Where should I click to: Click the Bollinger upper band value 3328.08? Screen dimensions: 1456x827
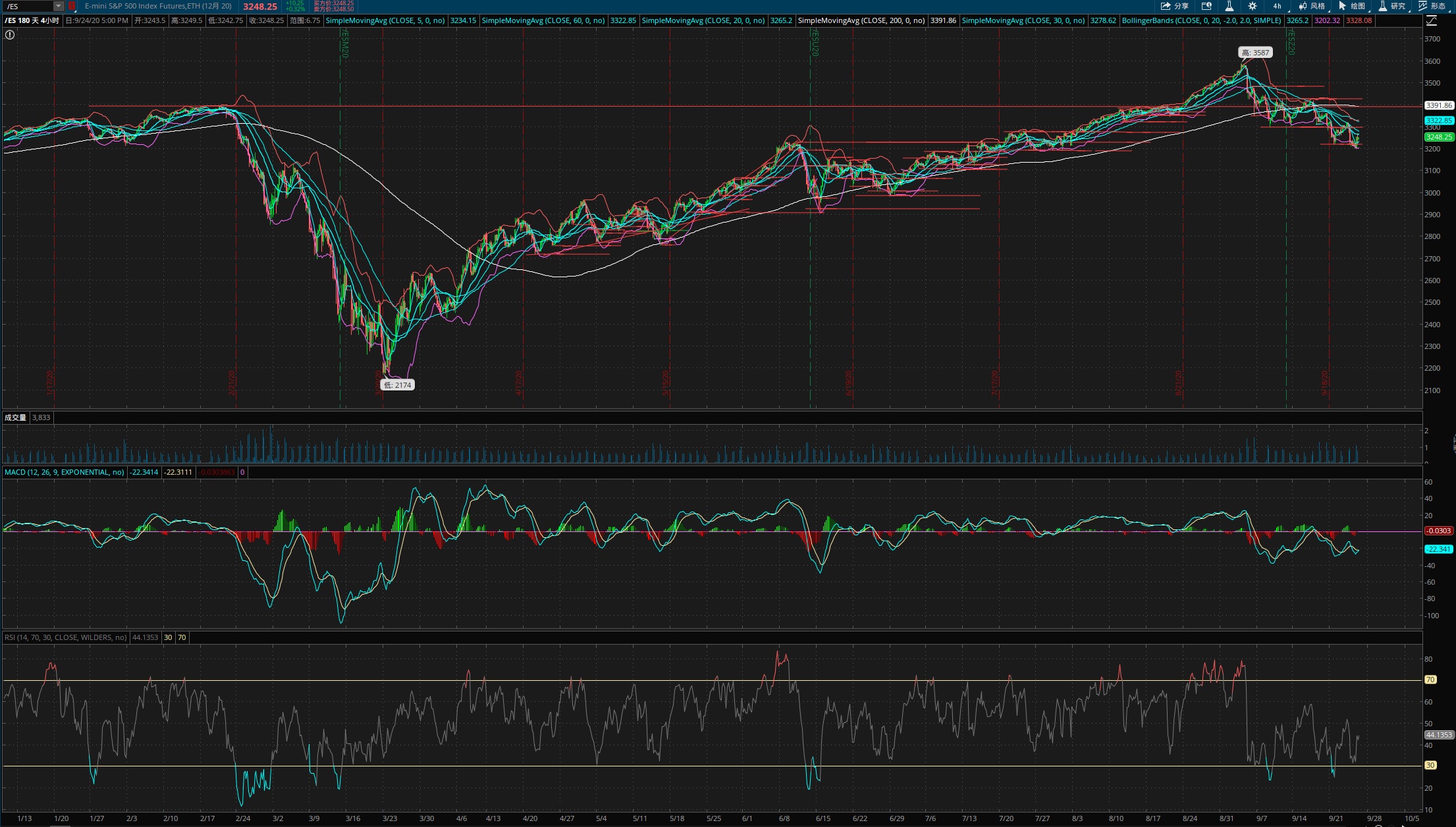1359,20
